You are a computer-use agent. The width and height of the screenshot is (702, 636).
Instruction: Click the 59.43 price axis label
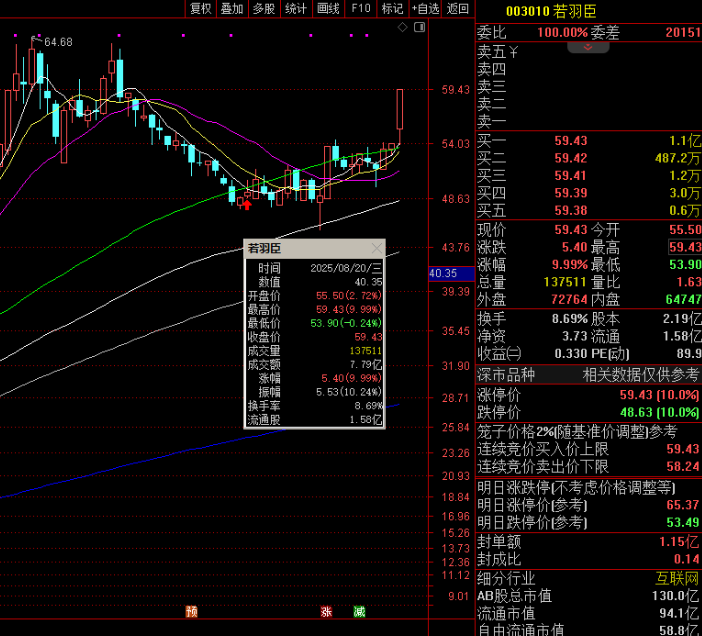coord(456,90)
